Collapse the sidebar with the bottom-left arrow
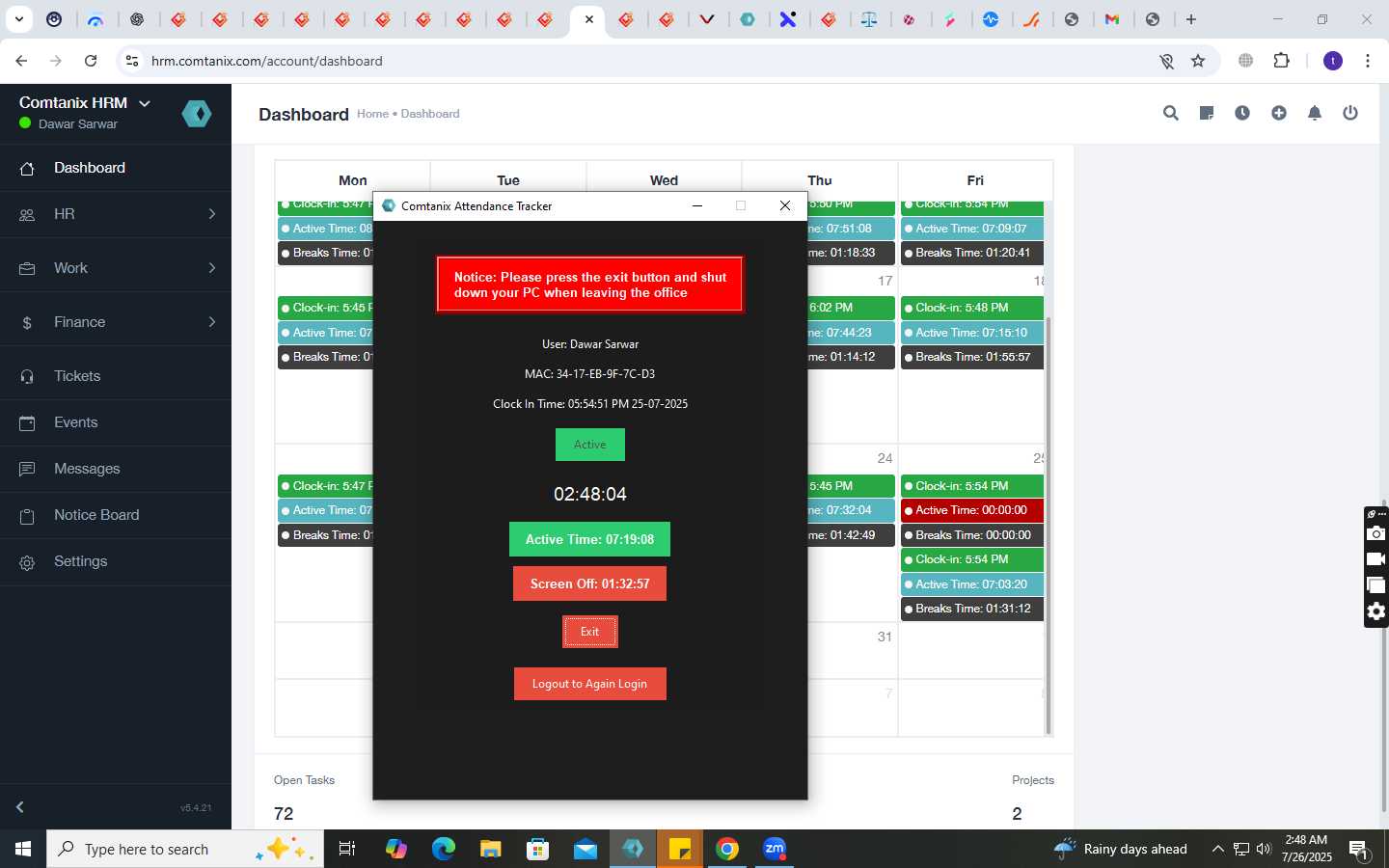This screenshot has width=1389, height=868. (x=19, y=806)
